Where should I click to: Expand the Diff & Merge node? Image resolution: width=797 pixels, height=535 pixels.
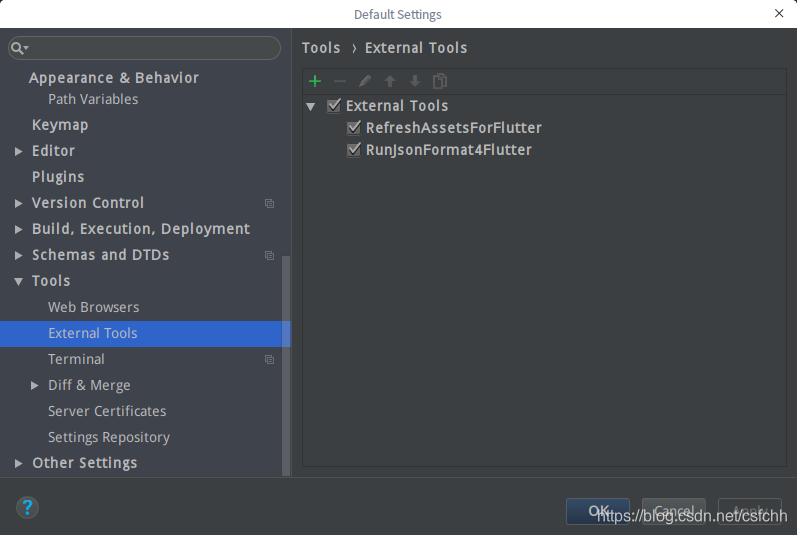click(35, 386)
